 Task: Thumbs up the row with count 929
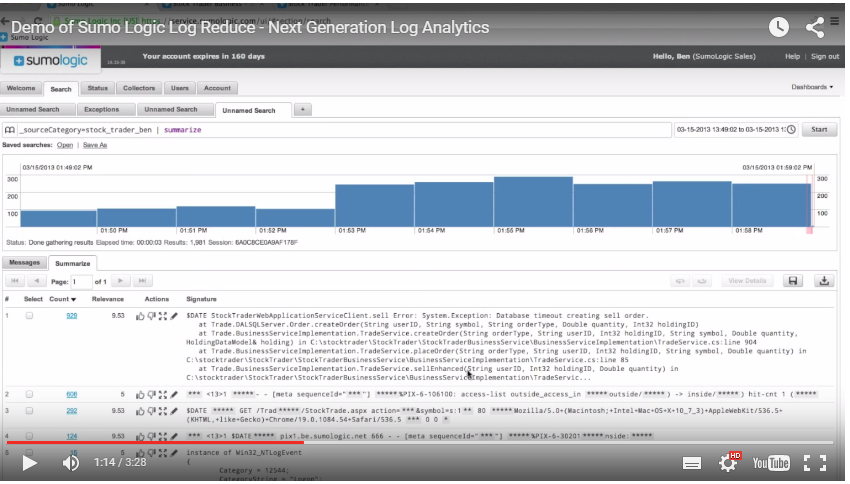pyautogui.click(x=140, y=316)
